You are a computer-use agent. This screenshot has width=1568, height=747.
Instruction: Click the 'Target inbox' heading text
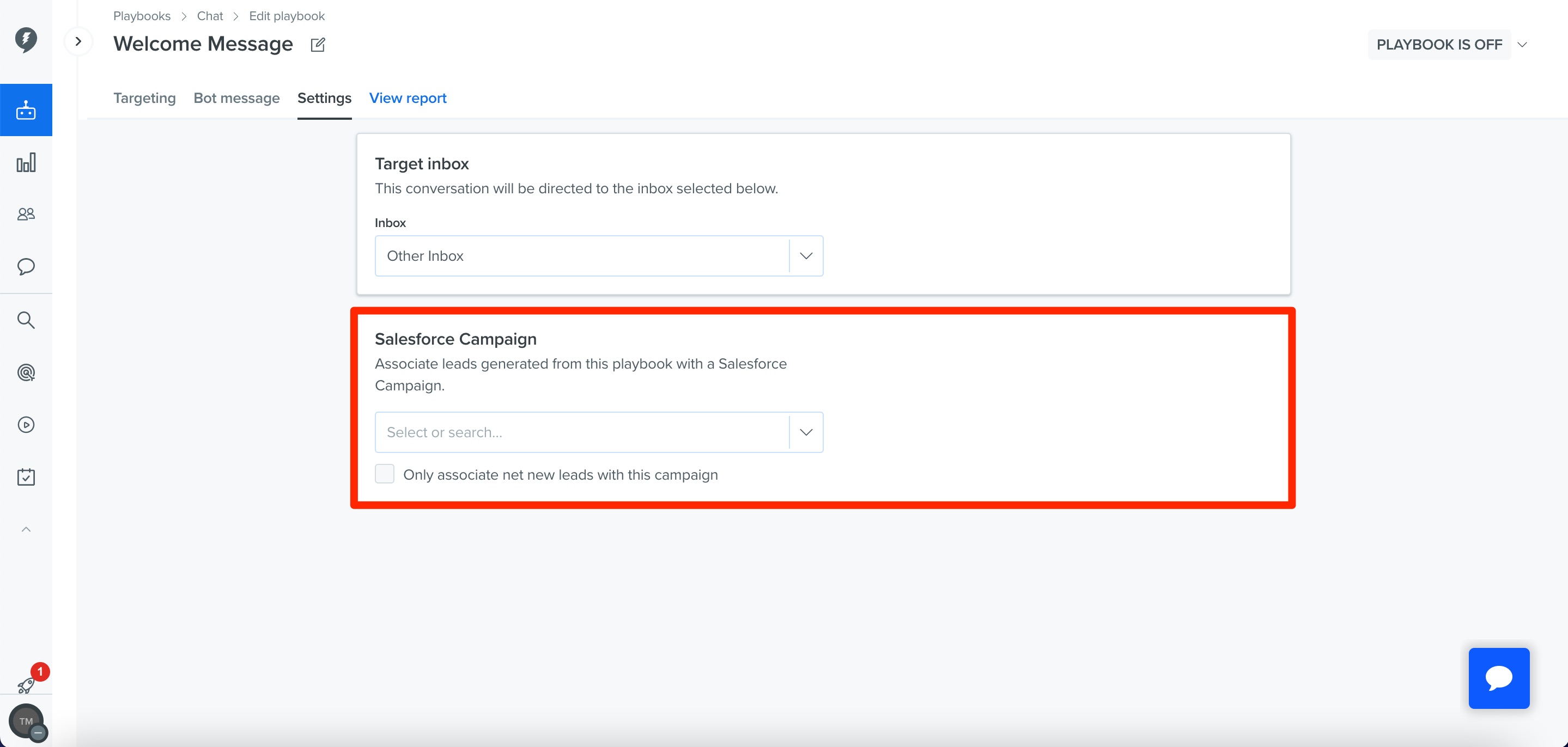click(422, 164)
